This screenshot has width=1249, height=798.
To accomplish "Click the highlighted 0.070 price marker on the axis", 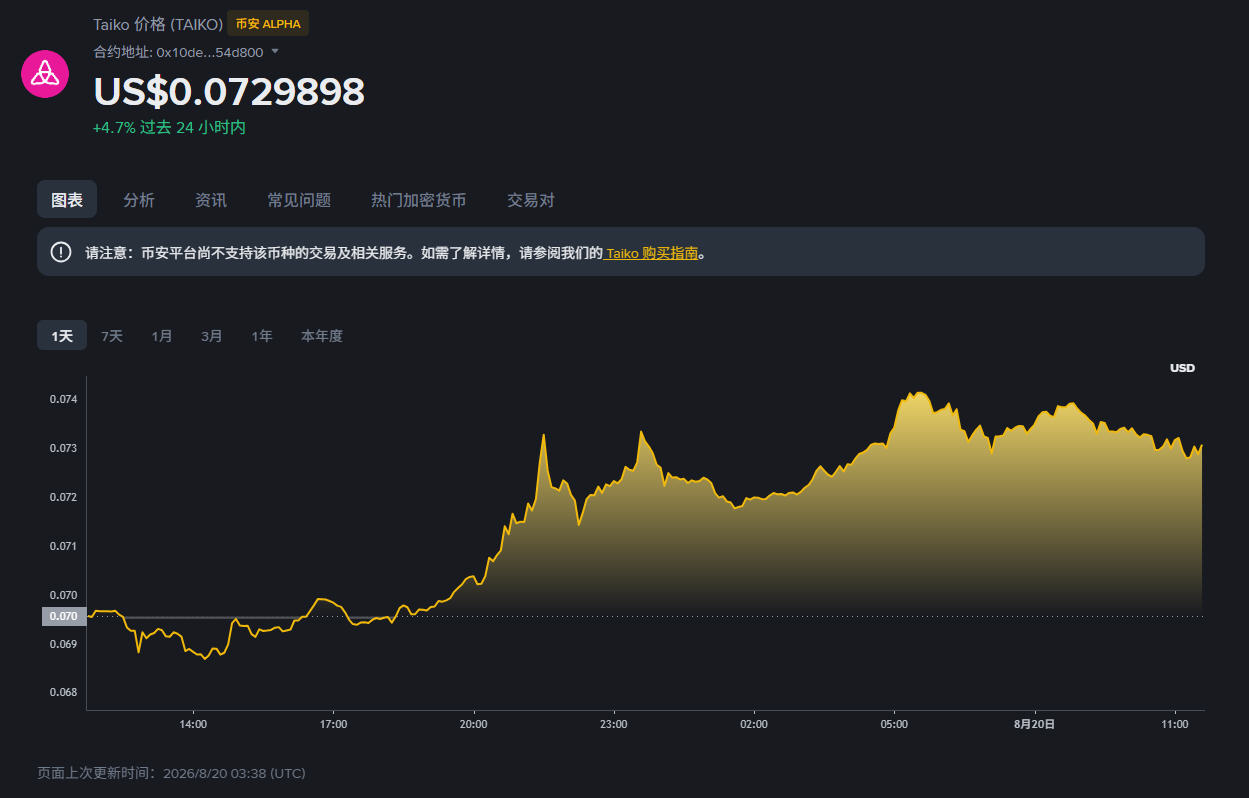I will [x=63, y=616].
